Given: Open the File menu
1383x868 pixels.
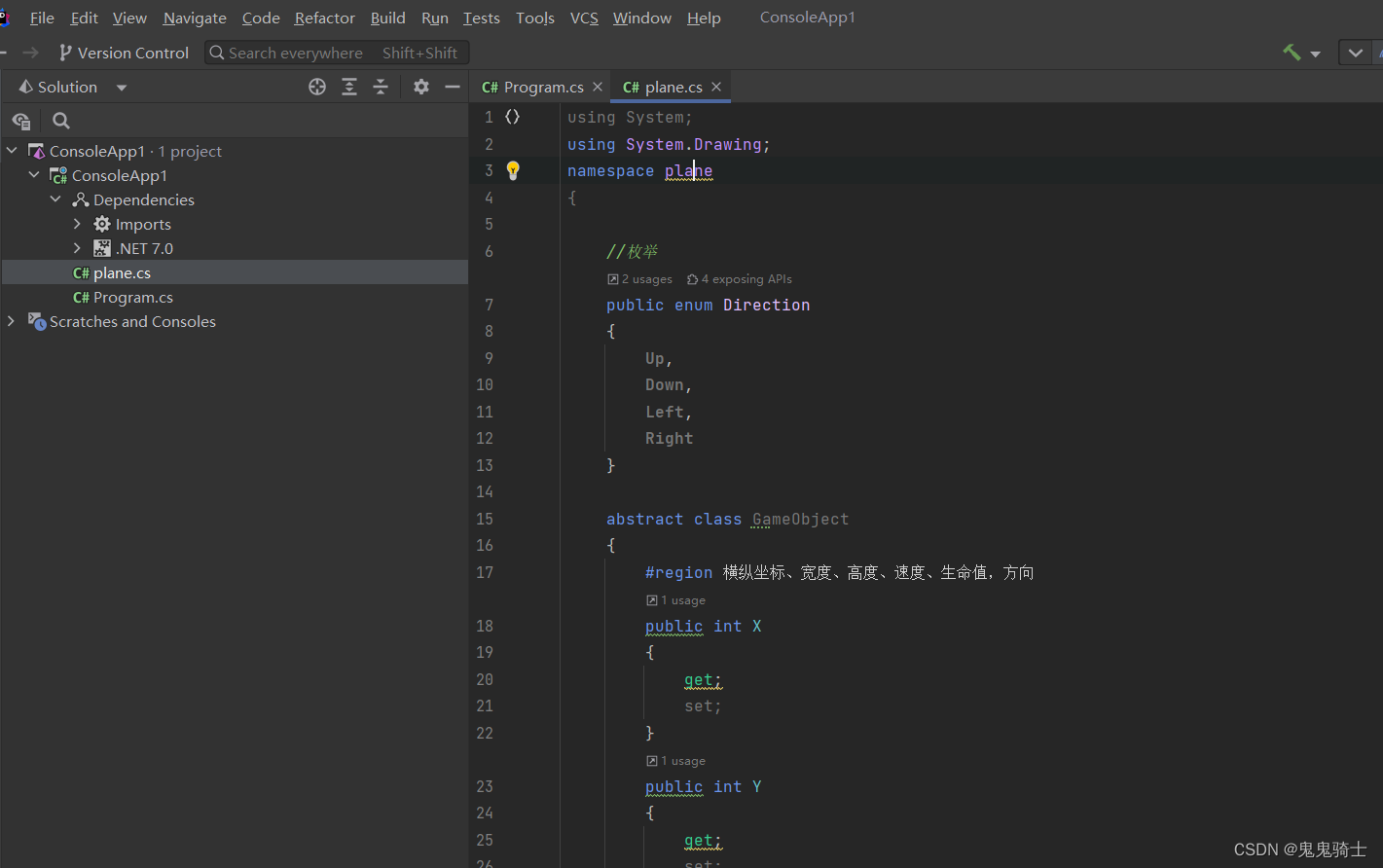Looking at the screenshot, I should tap(42, 18).
